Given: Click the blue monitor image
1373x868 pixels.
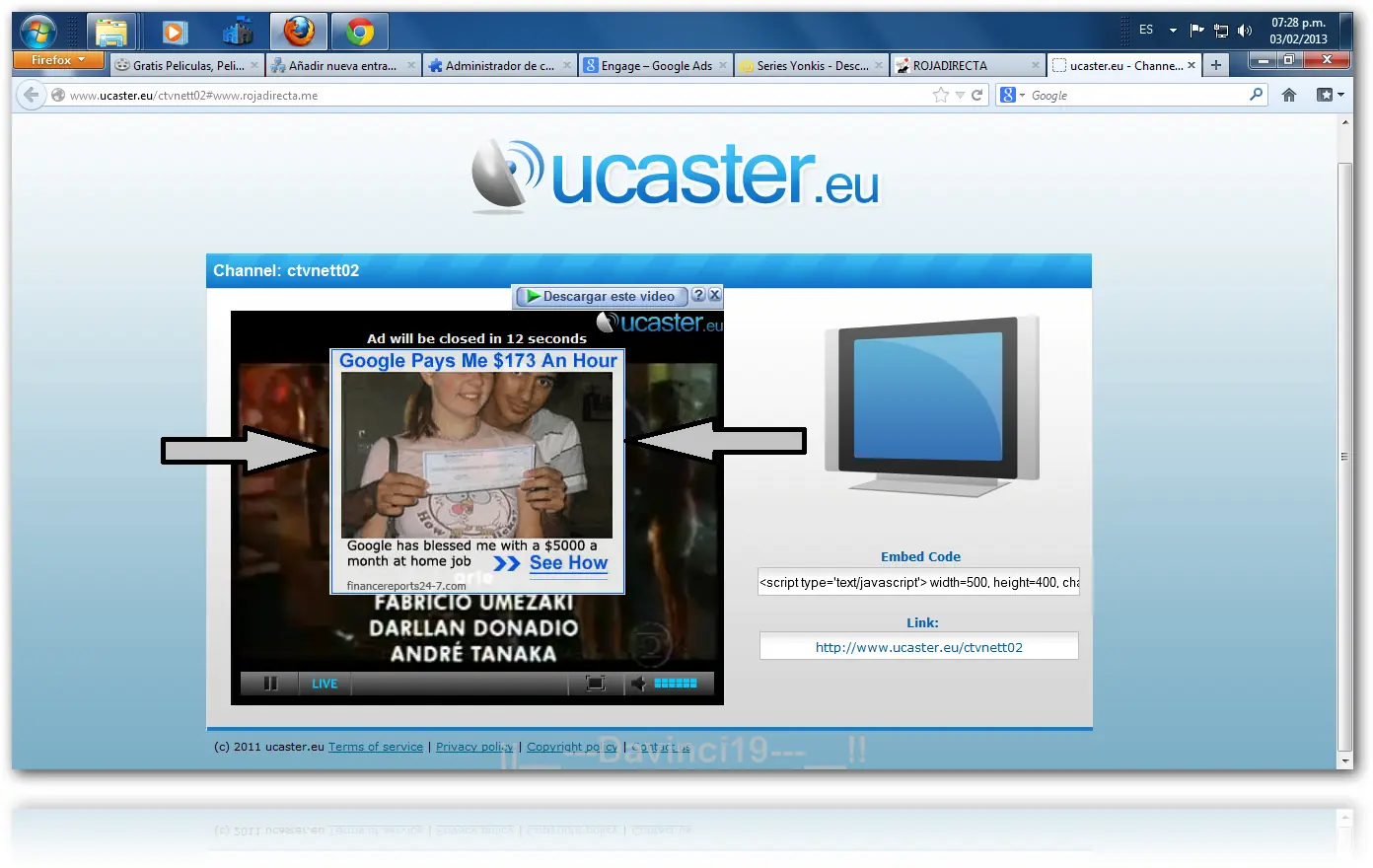Looking at the screenshot, I should [930, 404].
